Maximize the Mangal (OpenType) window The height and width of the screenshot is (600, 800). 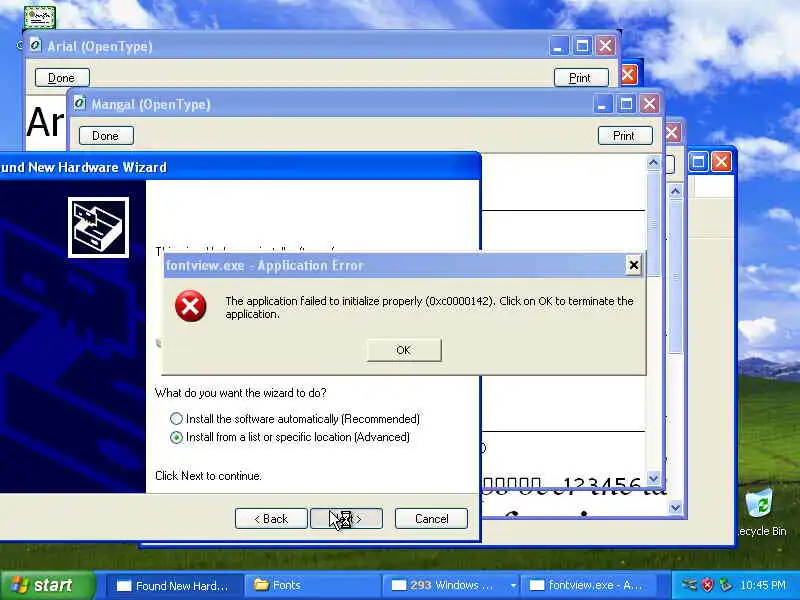click(626, 105)
